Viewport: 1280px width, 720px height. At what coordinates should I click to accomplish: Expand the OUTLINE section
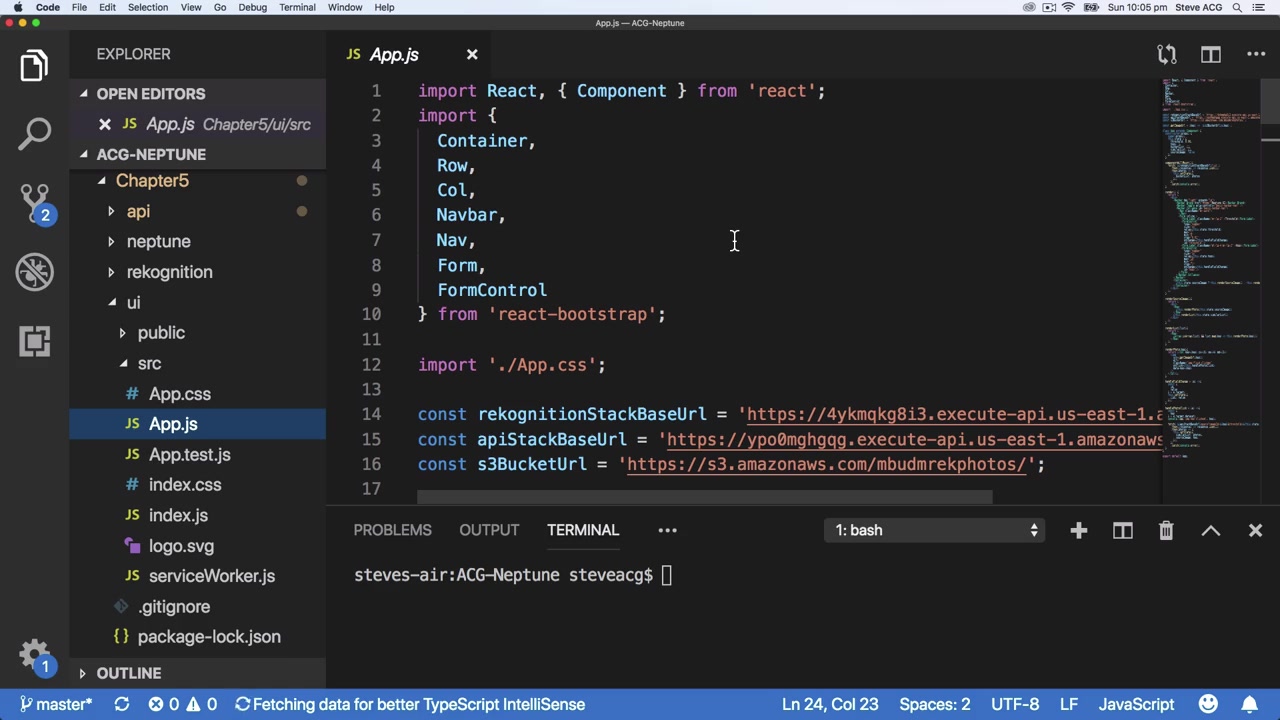[129, 673]
